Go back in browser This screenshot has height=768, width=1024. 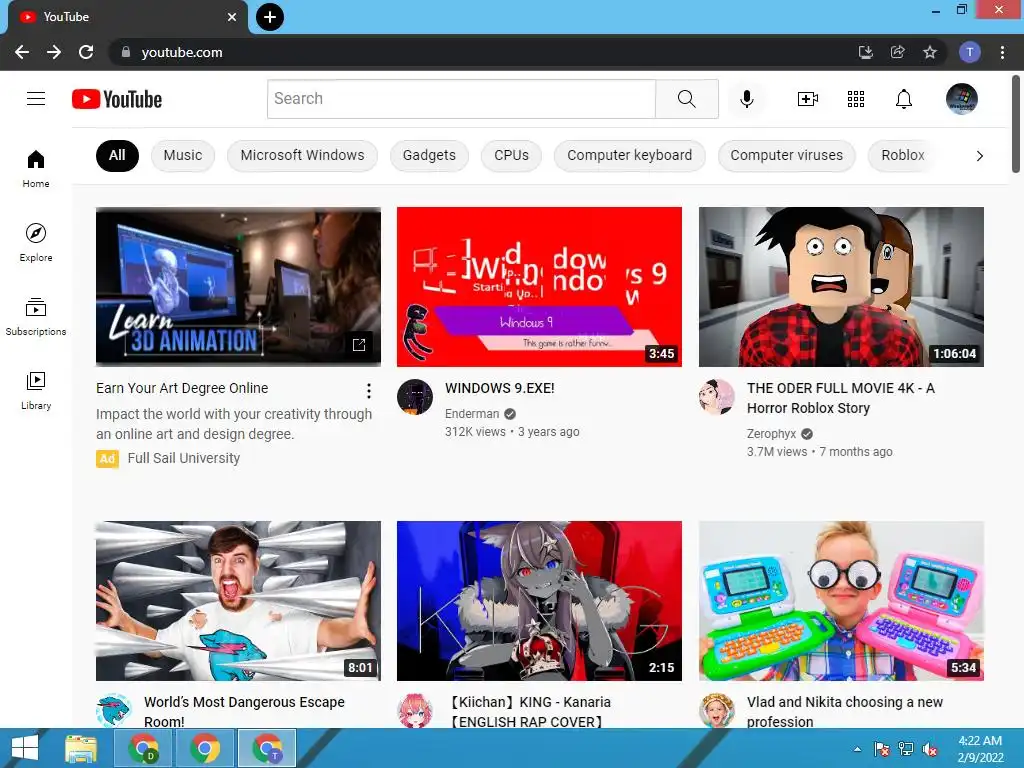22,52
